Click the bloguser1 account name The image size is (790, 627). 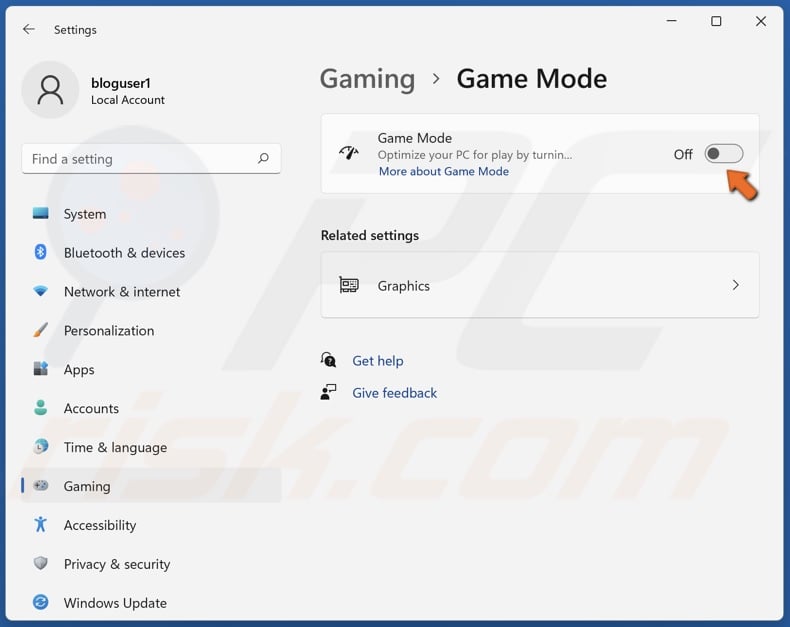[120, 83]
